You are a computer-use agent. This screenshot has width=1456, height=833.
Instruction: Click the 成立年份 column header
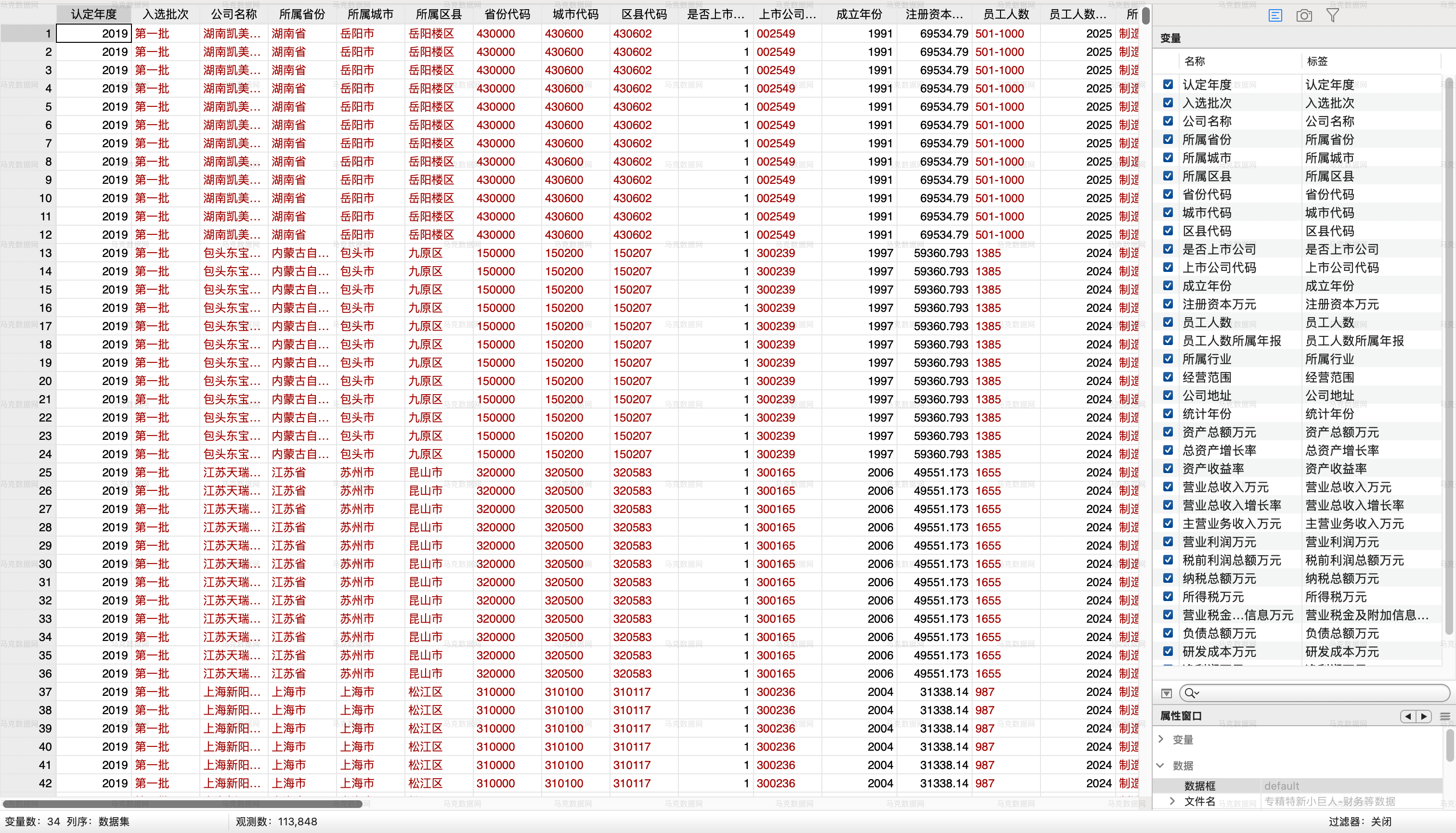click(x=859, y=14)
